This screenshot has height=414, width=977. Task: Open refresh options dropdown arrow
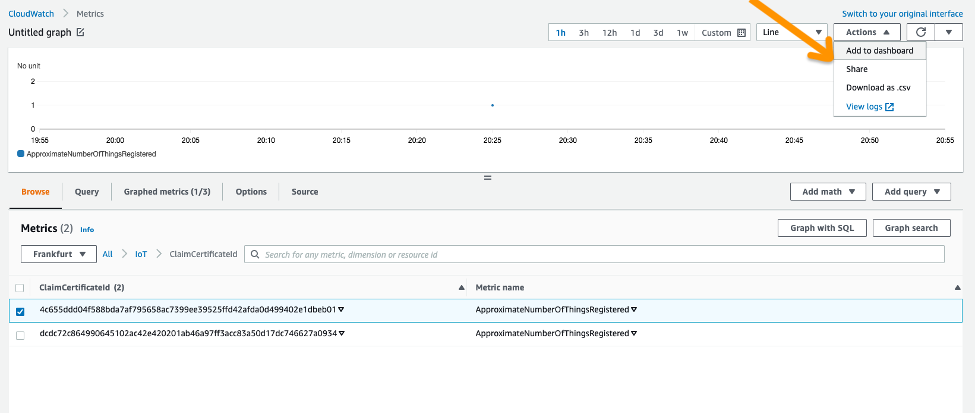[949, 32]
